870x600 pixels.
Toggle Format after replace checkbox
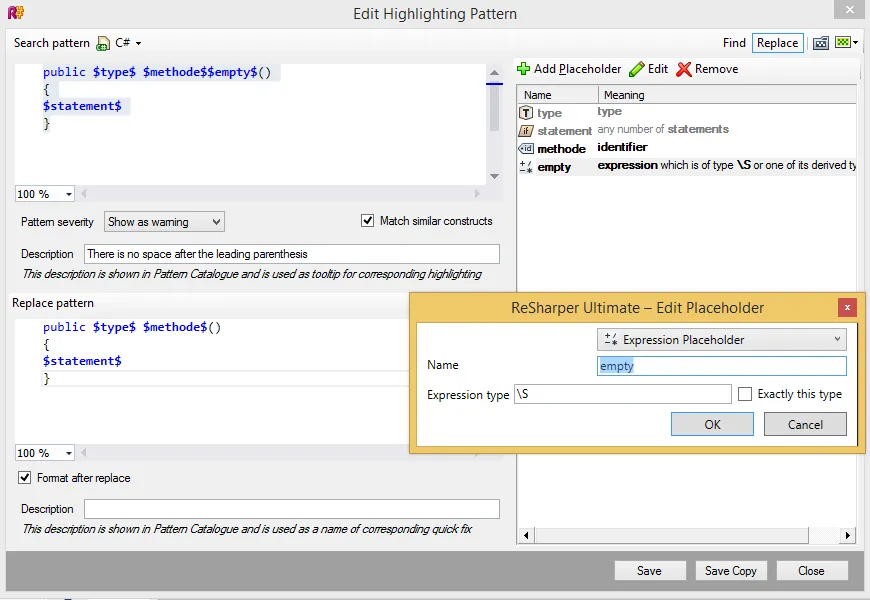(24, 477)
